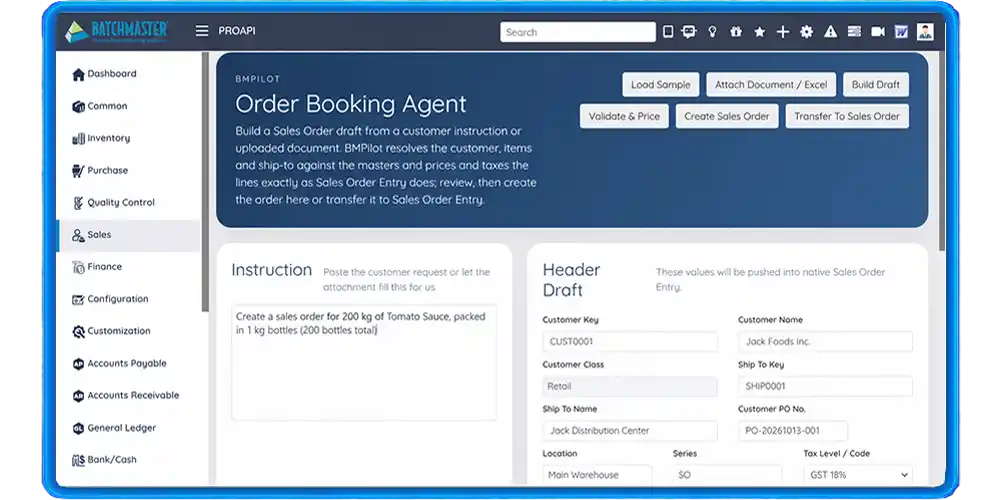The height and width of the screenshot is (500, 1000).
Task: Click the Inventory module icon
Action: 78,138
